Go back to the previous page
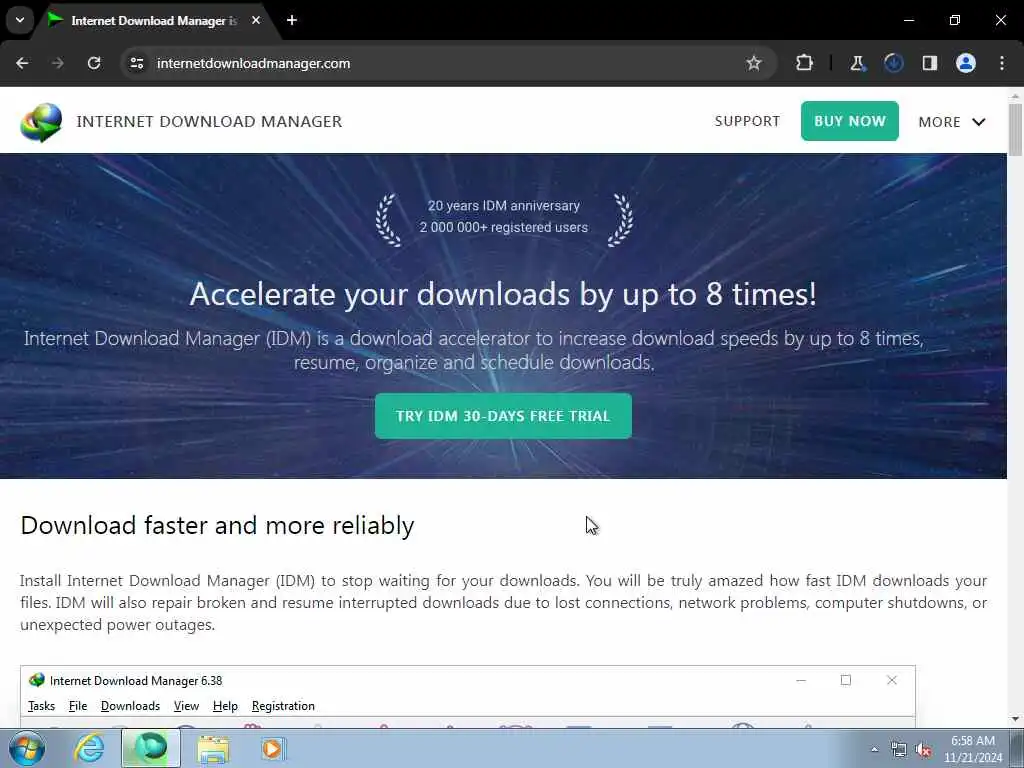Image resolution: width=1024 pixels, height=768 pixels. click(x=22, y=63)
